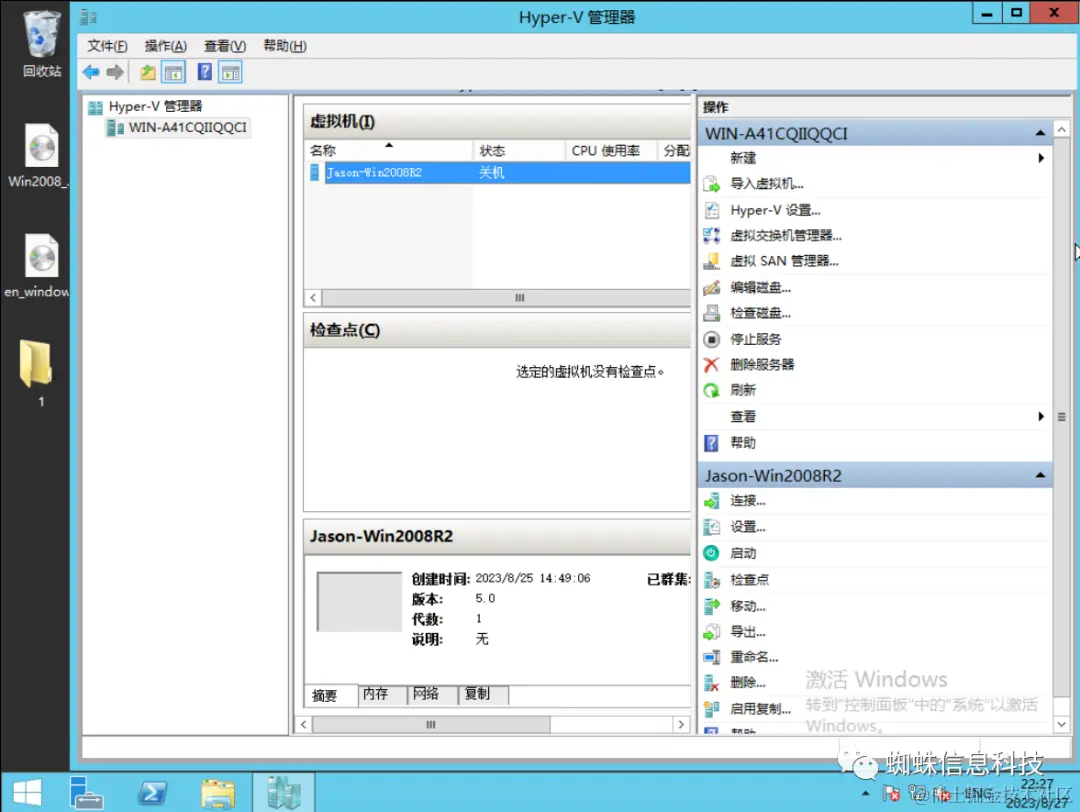Open the 操作(A) menu

pyautogui.click(x=165, y=46)
